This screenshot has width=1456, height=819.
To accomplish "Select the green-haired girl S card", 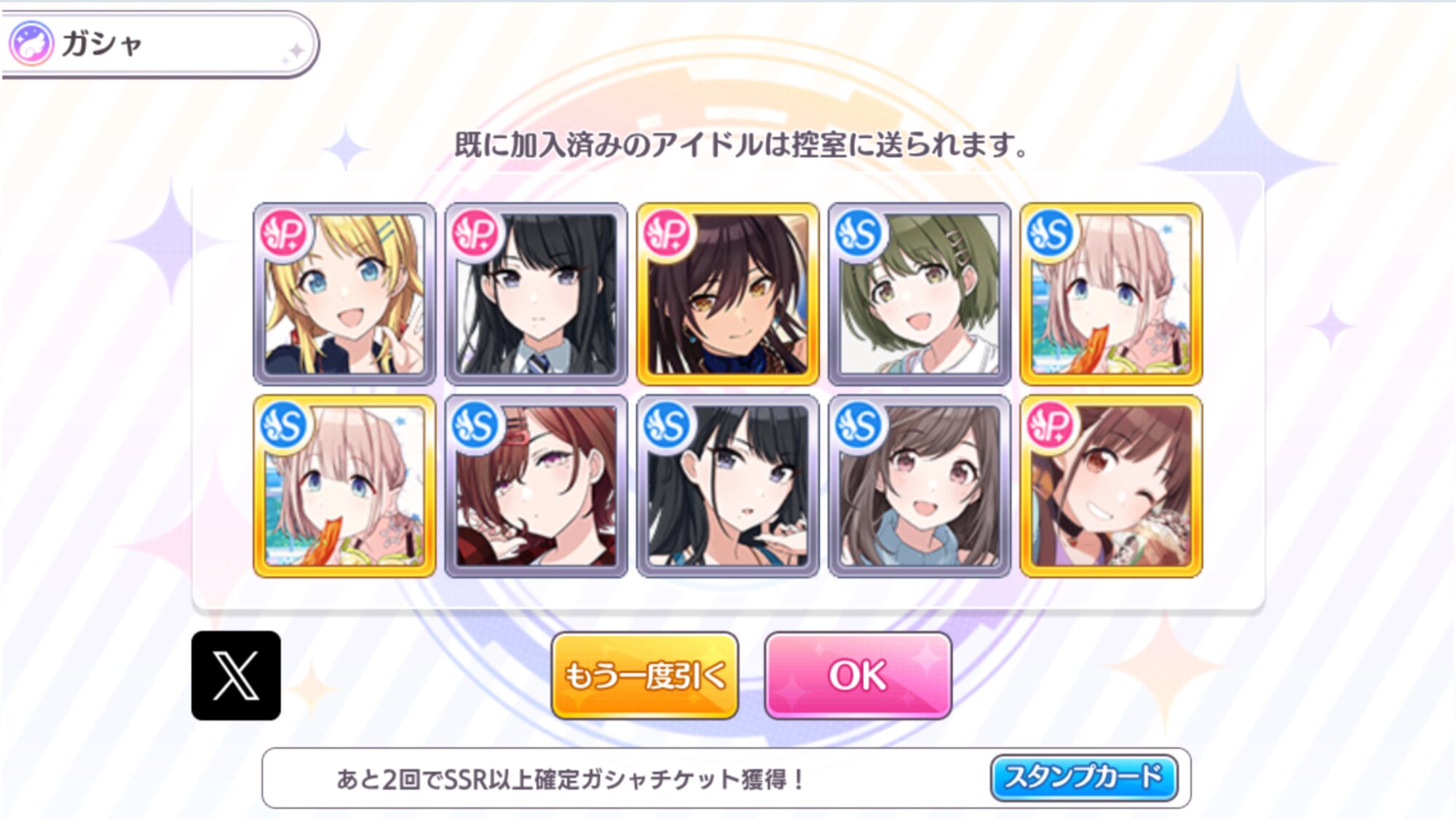I will (919, 294).
